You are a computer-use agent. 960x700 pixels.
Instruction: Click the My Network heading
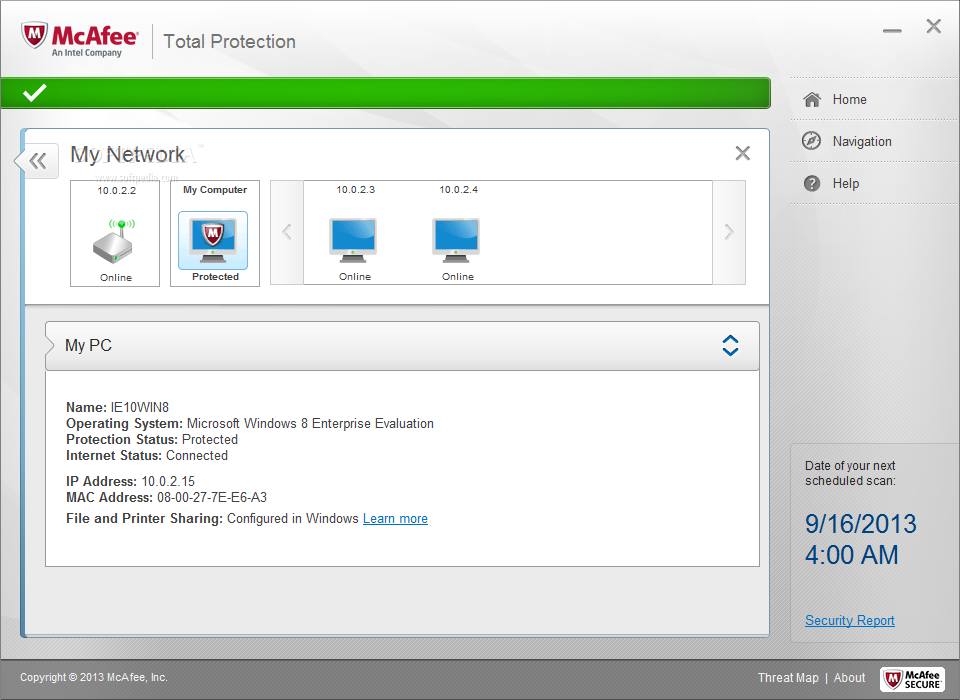[127, 154]
